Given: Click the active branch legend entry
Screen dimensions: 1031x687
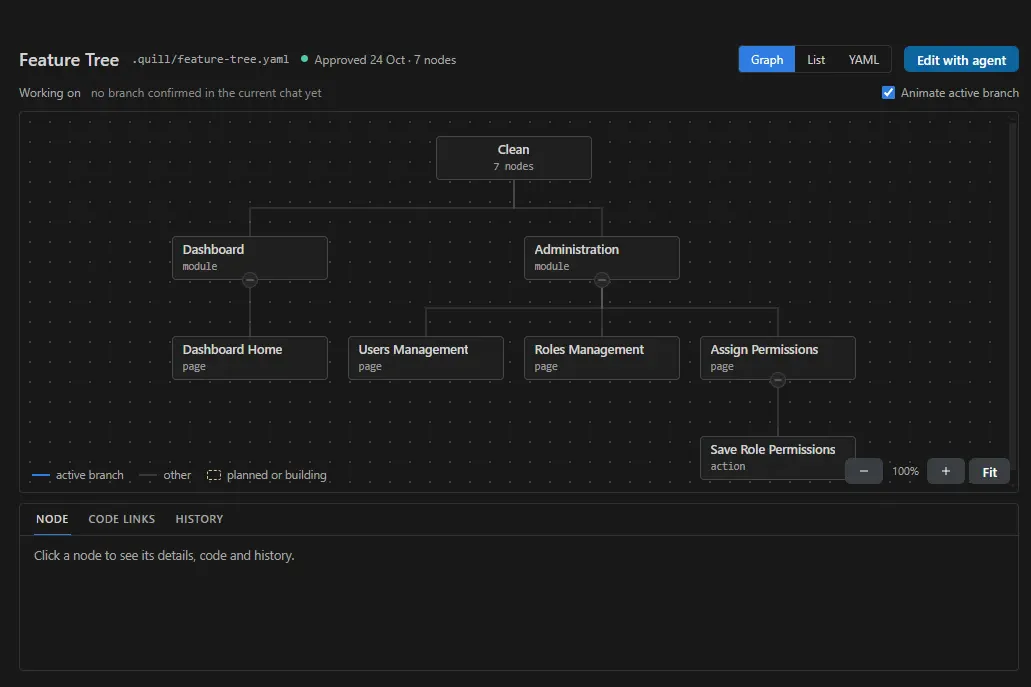Looking at the screenshot, I should point(78,475).
